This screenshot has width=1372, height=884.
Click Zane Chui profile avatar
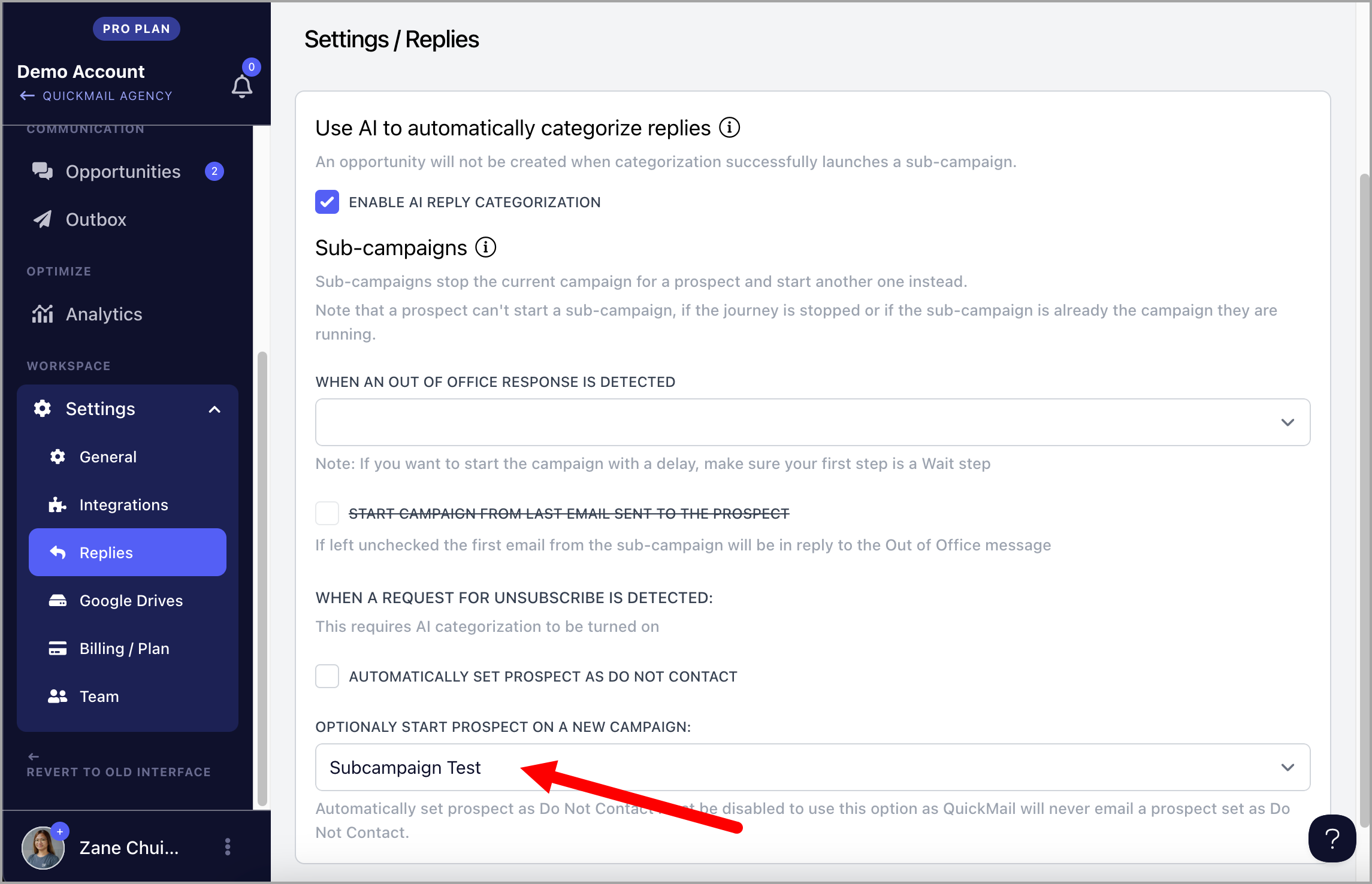click(43, 847)
